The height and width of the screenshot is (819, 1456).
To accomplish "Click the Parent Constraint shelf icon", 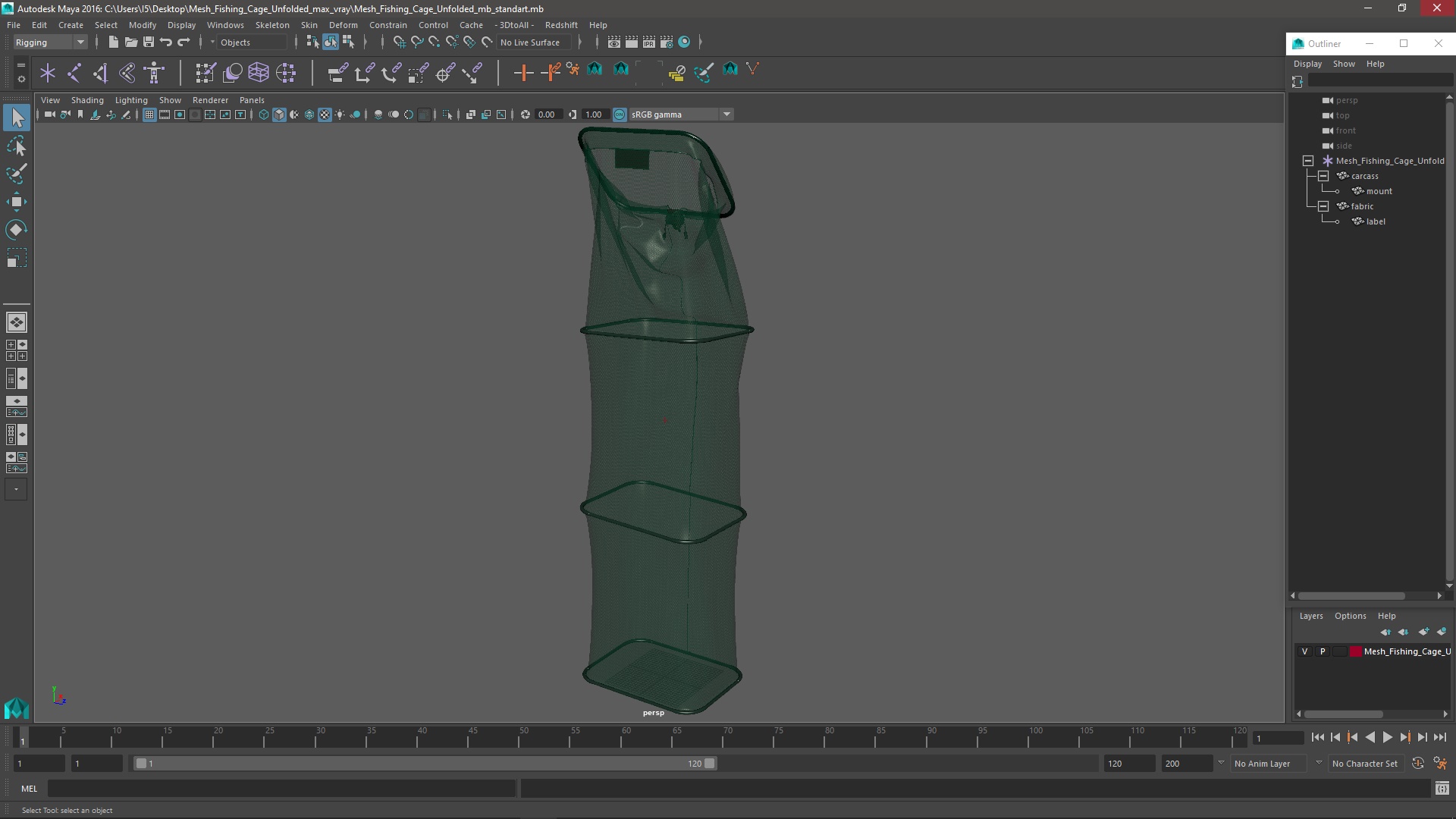I will tap(337, 73).
